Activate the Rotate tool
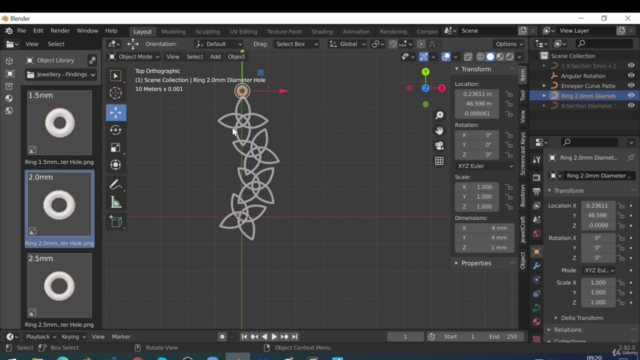Viewport: 640px width, 360px height. [116, 130]
